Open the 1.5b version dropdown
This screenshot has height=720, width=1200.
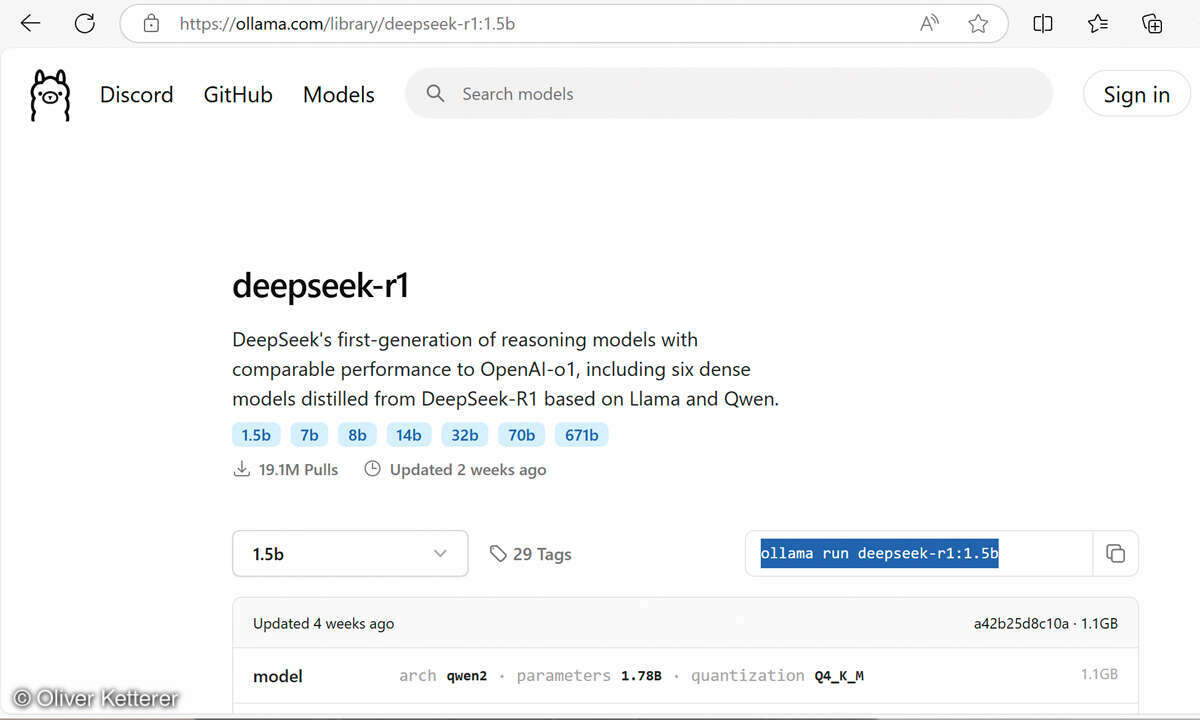tap(350, 553)
